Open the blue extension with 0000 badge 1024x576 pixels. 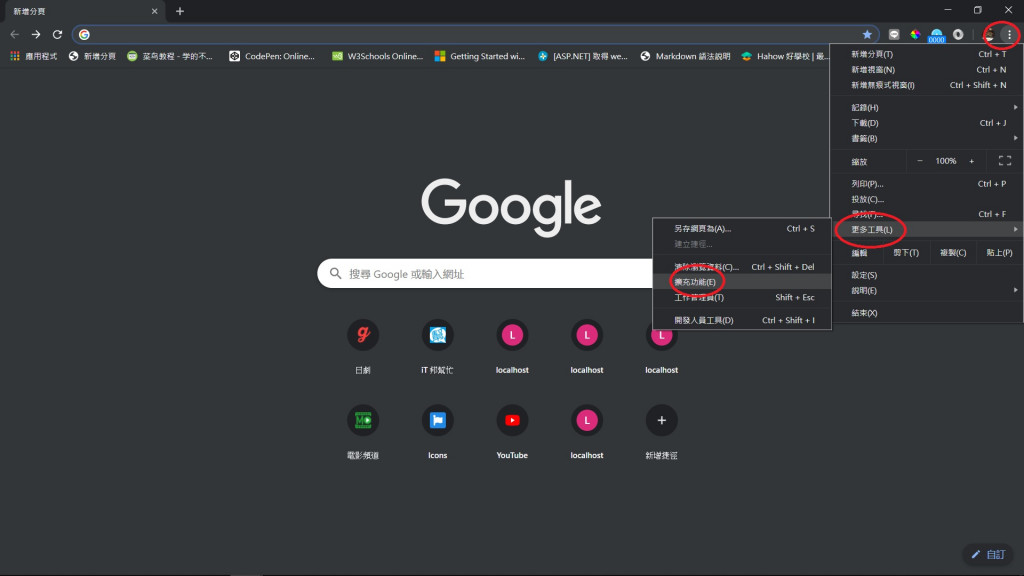click(x=936, y=35)
